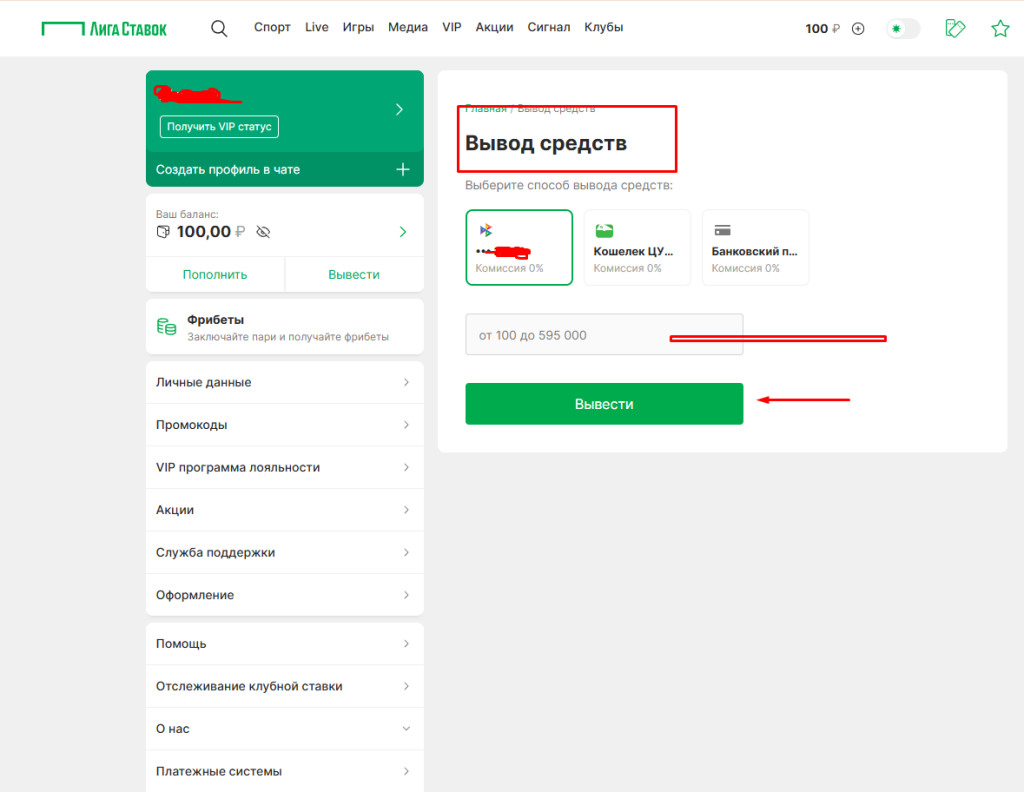Open the VIP menu item

[x=452, y=27]
